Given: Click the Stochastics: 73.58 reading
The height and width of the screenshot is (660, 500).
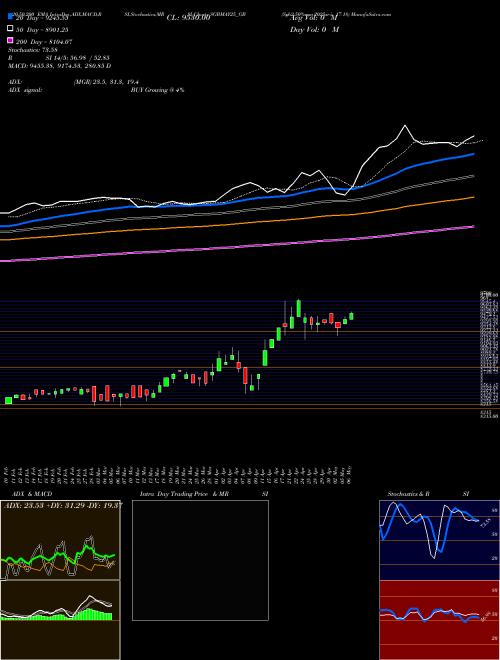Looking at the screenshot, I should point(33,50).
